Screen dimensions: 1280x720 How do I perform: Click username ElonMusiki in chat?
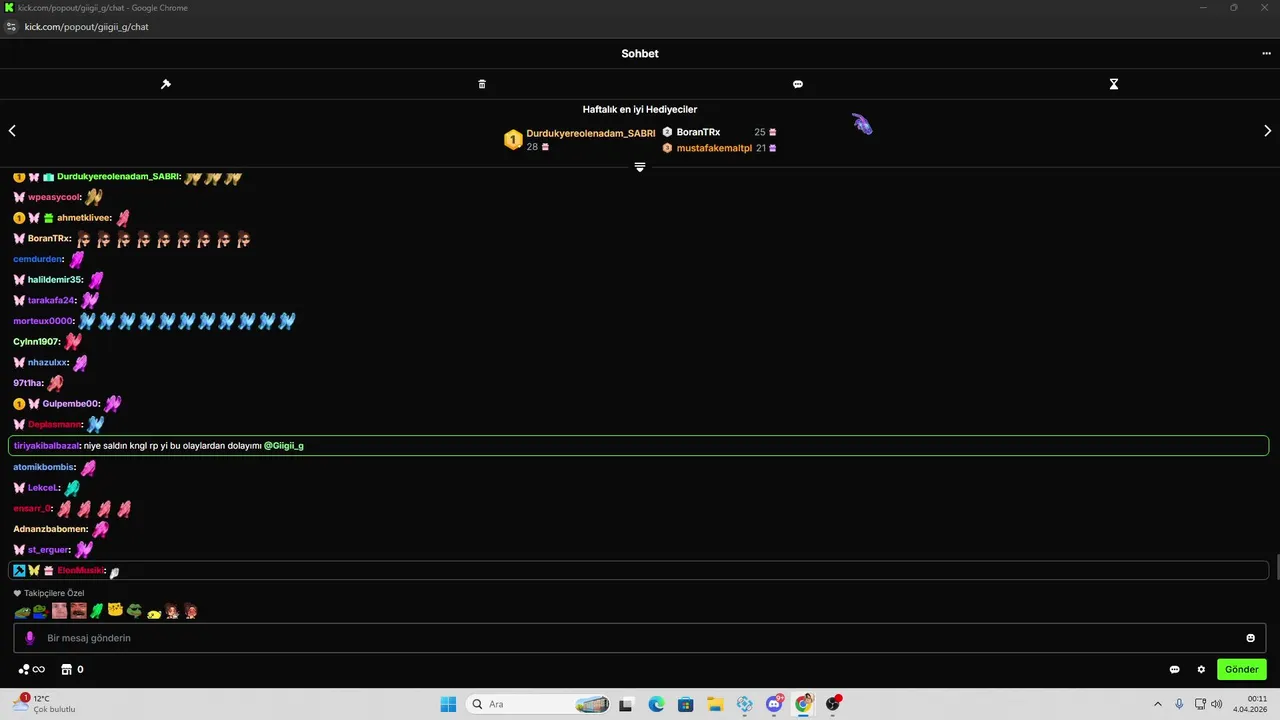[x=81, y=570]
